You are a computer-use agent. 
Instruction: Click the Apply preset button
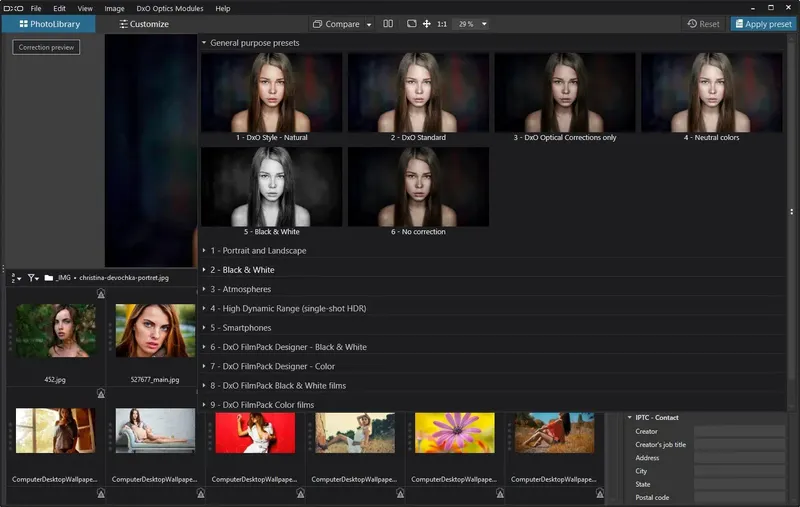[763, 24]
